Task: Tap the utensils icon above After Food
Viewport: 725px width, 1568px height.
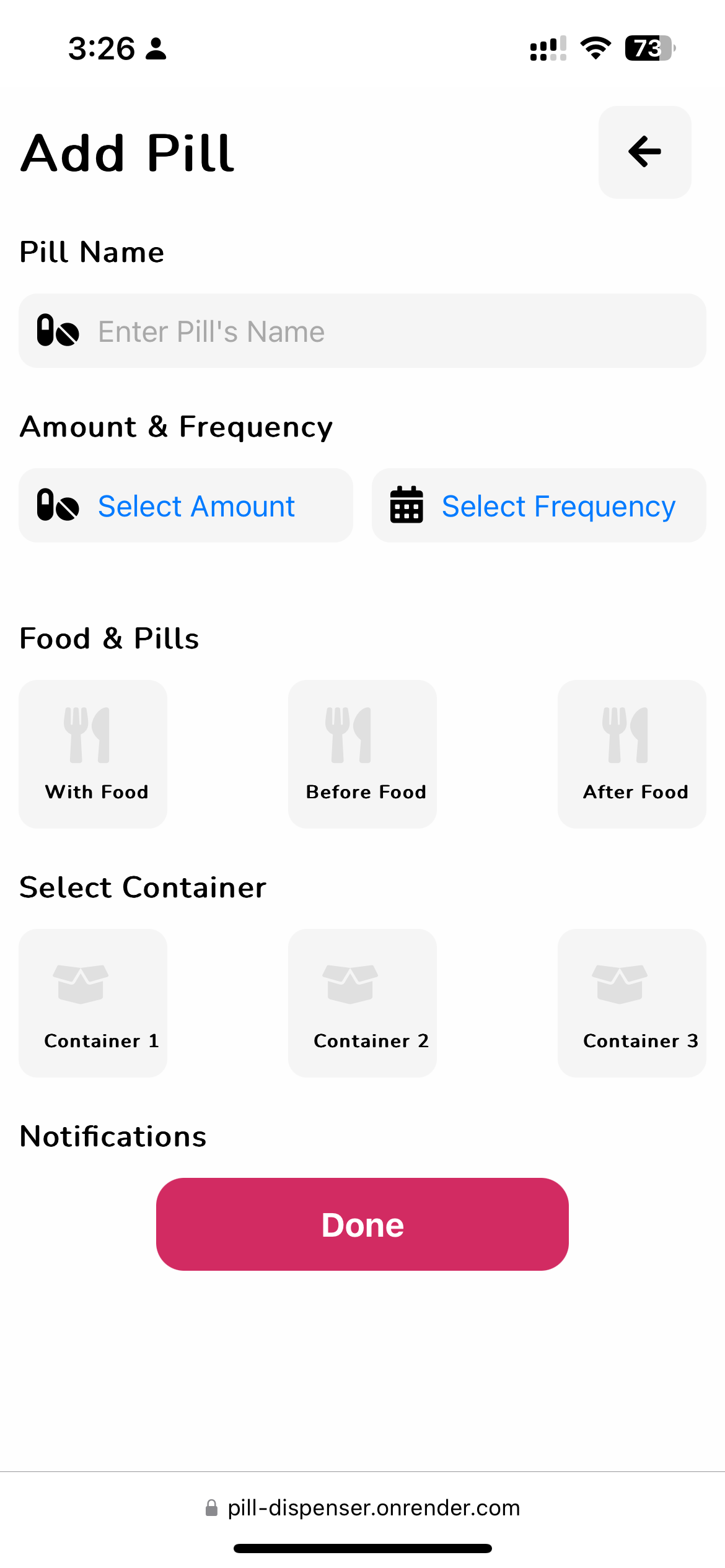Action: 625,735
